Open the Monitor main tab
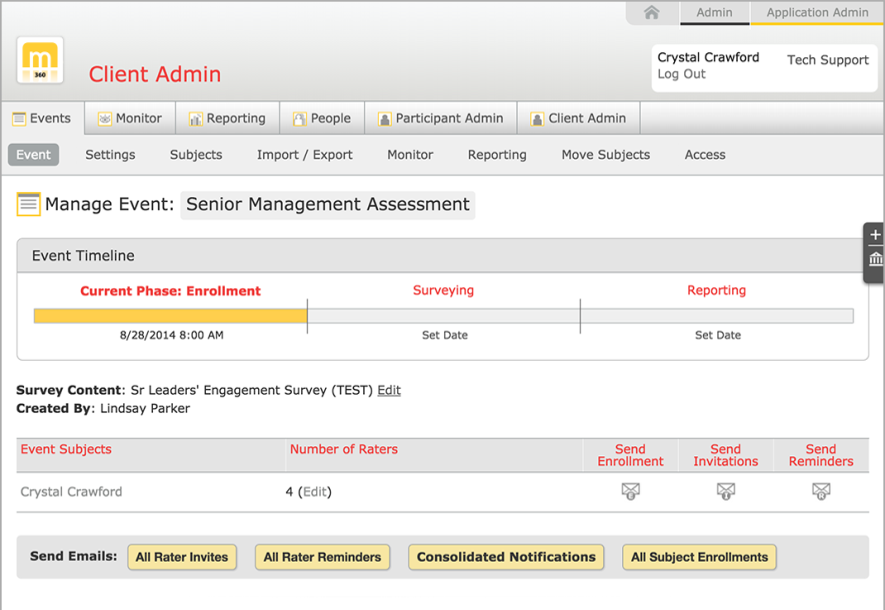 tap(129, 118)
